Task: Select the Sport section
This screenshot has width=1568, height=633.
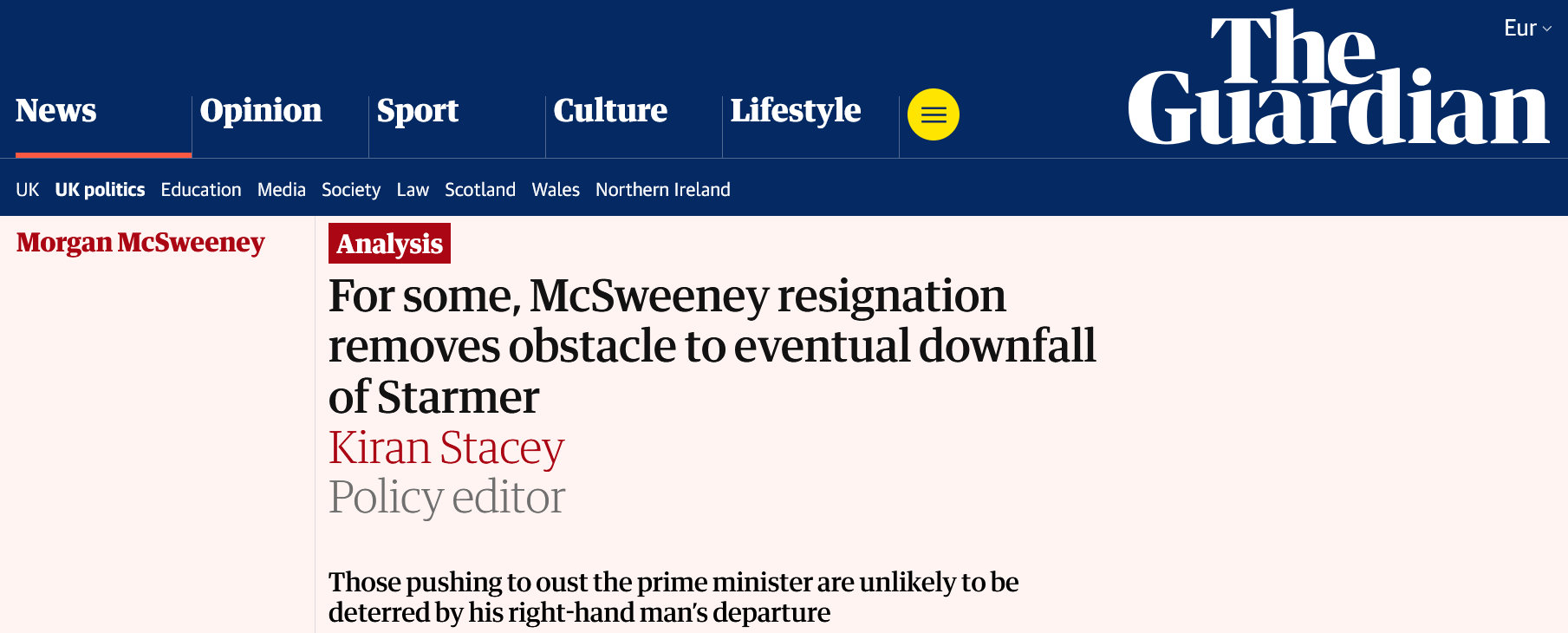Action: pyautogui.click(x=418, y=111)
